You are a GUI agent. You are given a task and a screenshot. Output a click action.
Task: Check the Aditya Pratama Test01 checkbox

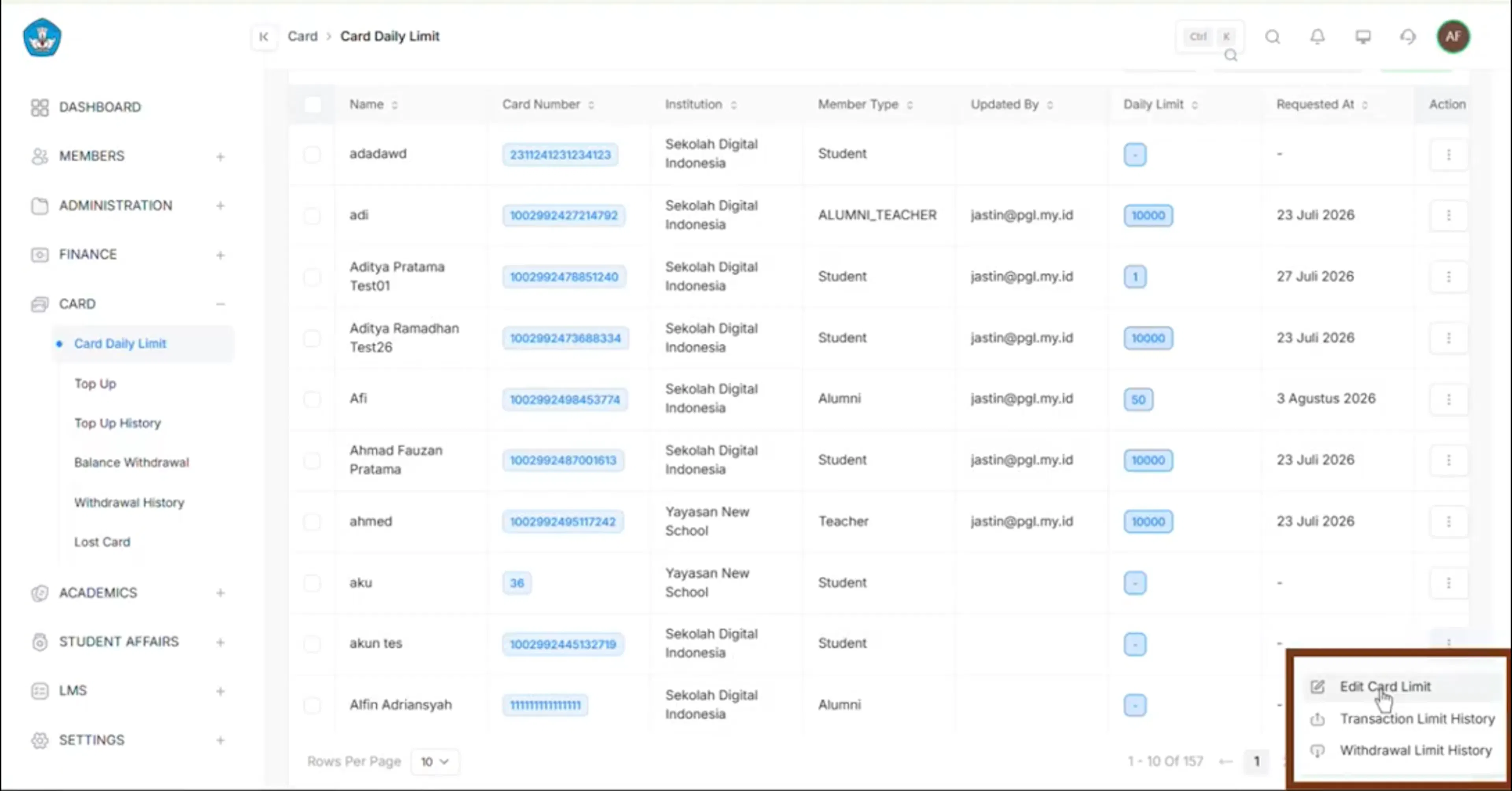coord(312,277)
